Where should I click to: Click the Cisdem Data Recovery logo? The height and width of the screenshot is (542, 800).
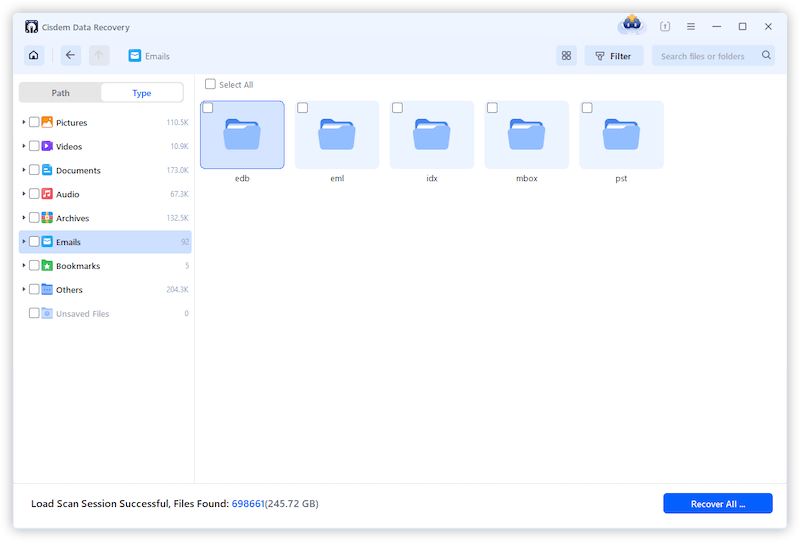tap(31, 27)
